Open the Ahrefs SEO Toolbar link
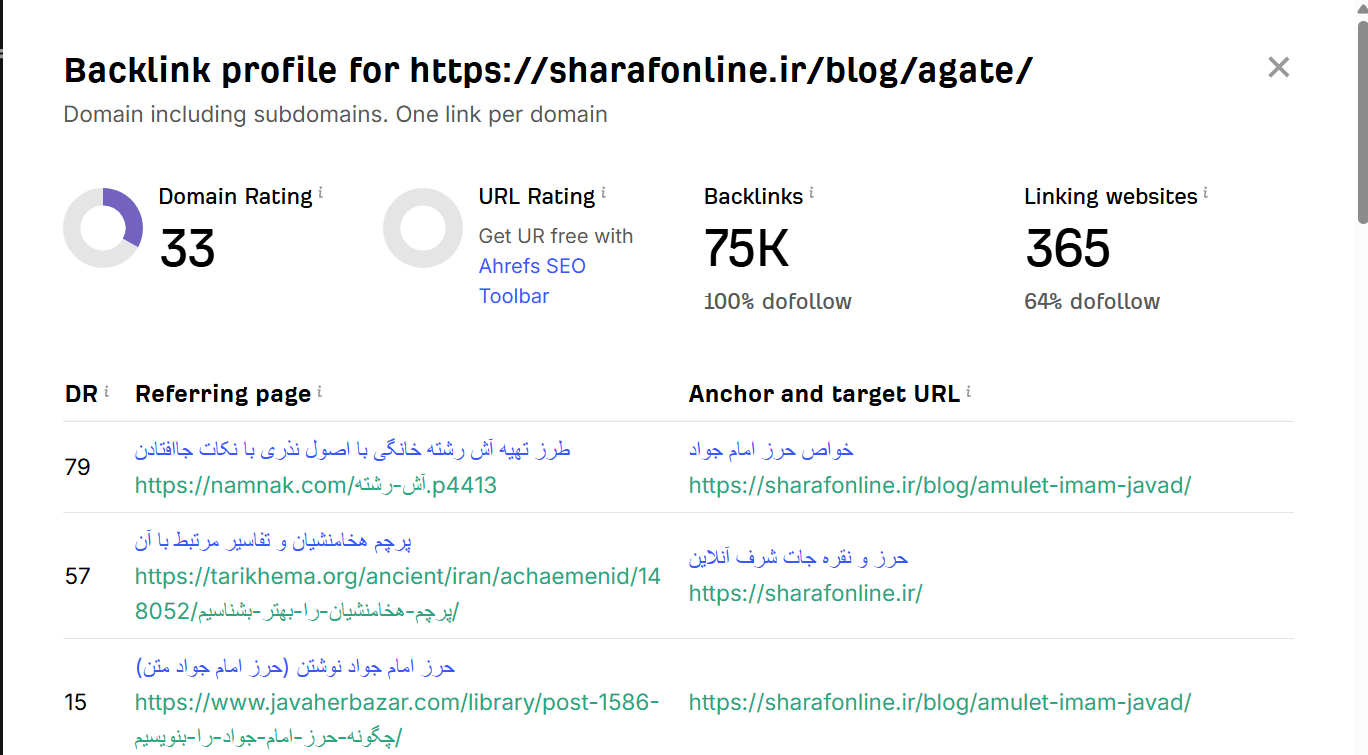1368x755 pixels. click(532, 281)
